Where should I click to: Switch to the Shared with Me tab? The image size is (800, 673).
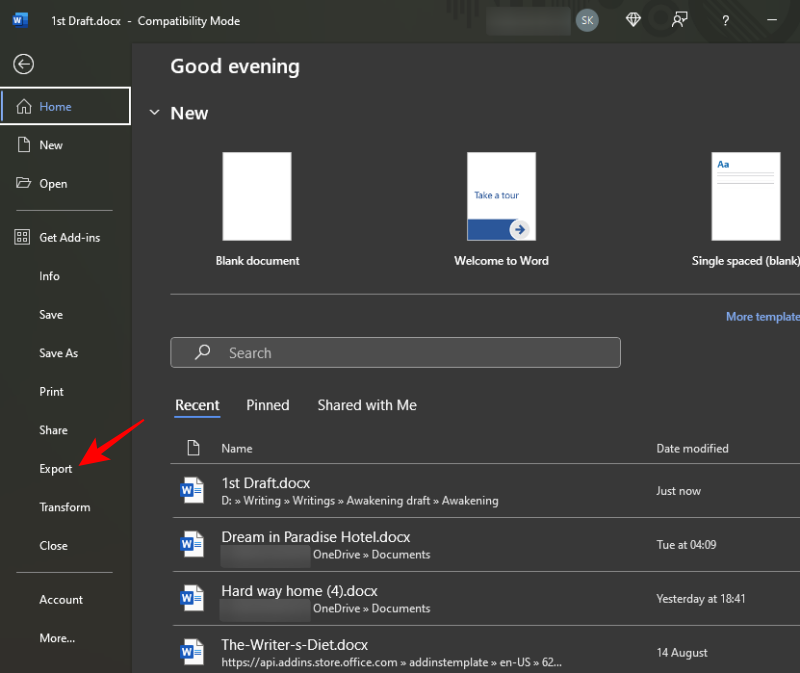point(367,405)
